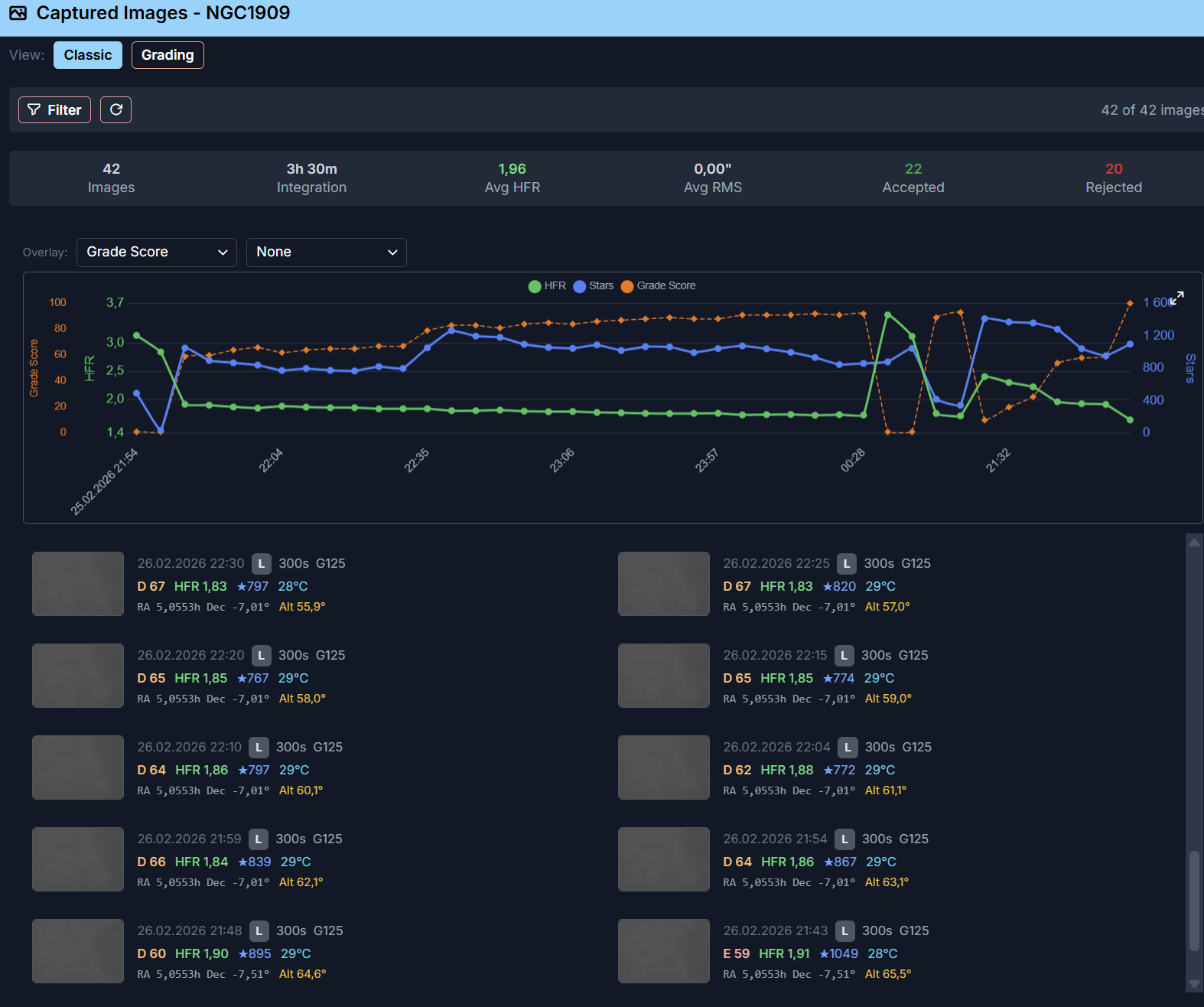This screenshot has height=1007, width=1204.
Task: Toggle the Grade Score series in legend
Action: (x=658, y=286)
